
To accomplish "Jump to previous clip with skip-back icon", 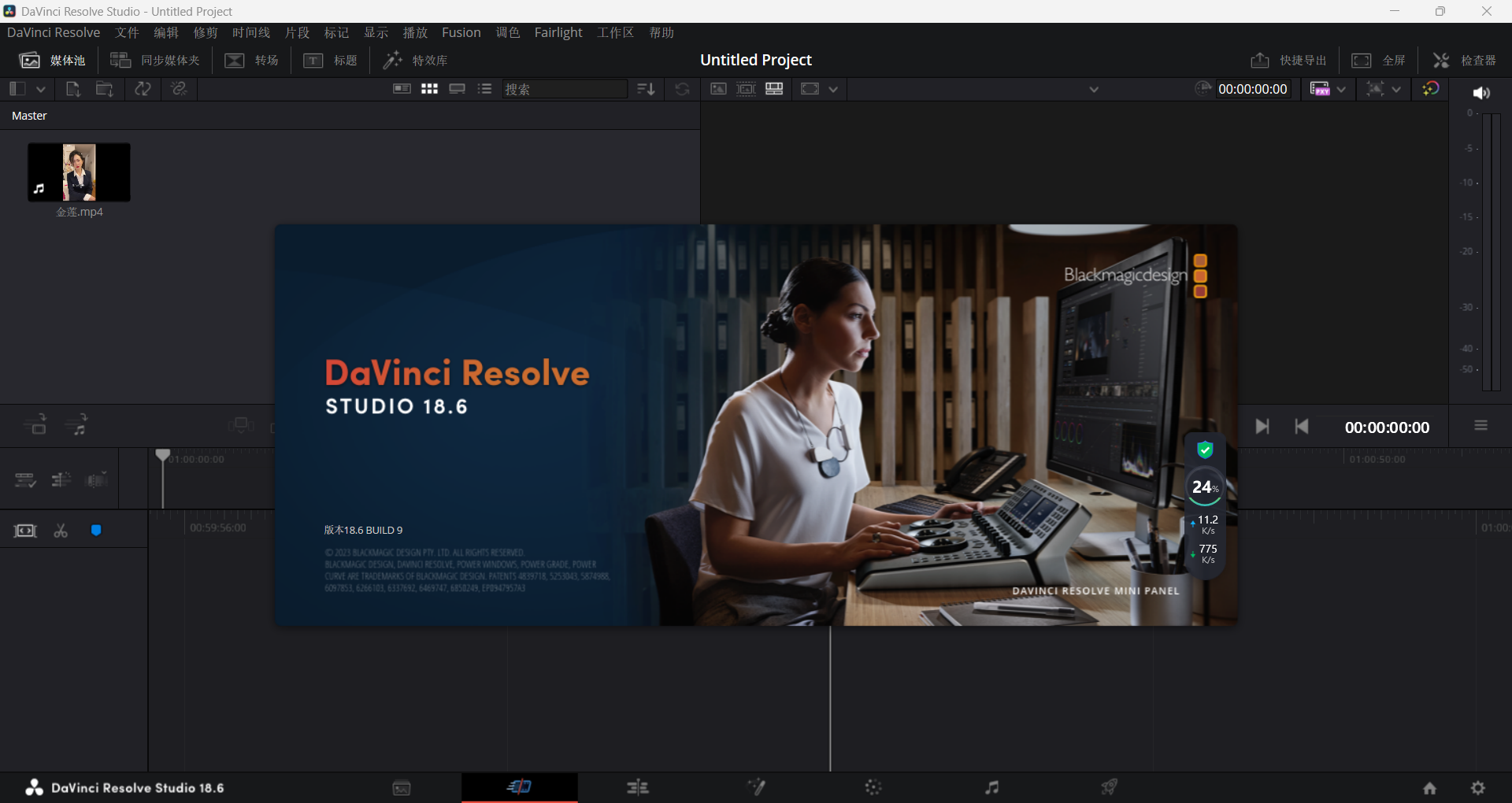I will [1302, 427].
